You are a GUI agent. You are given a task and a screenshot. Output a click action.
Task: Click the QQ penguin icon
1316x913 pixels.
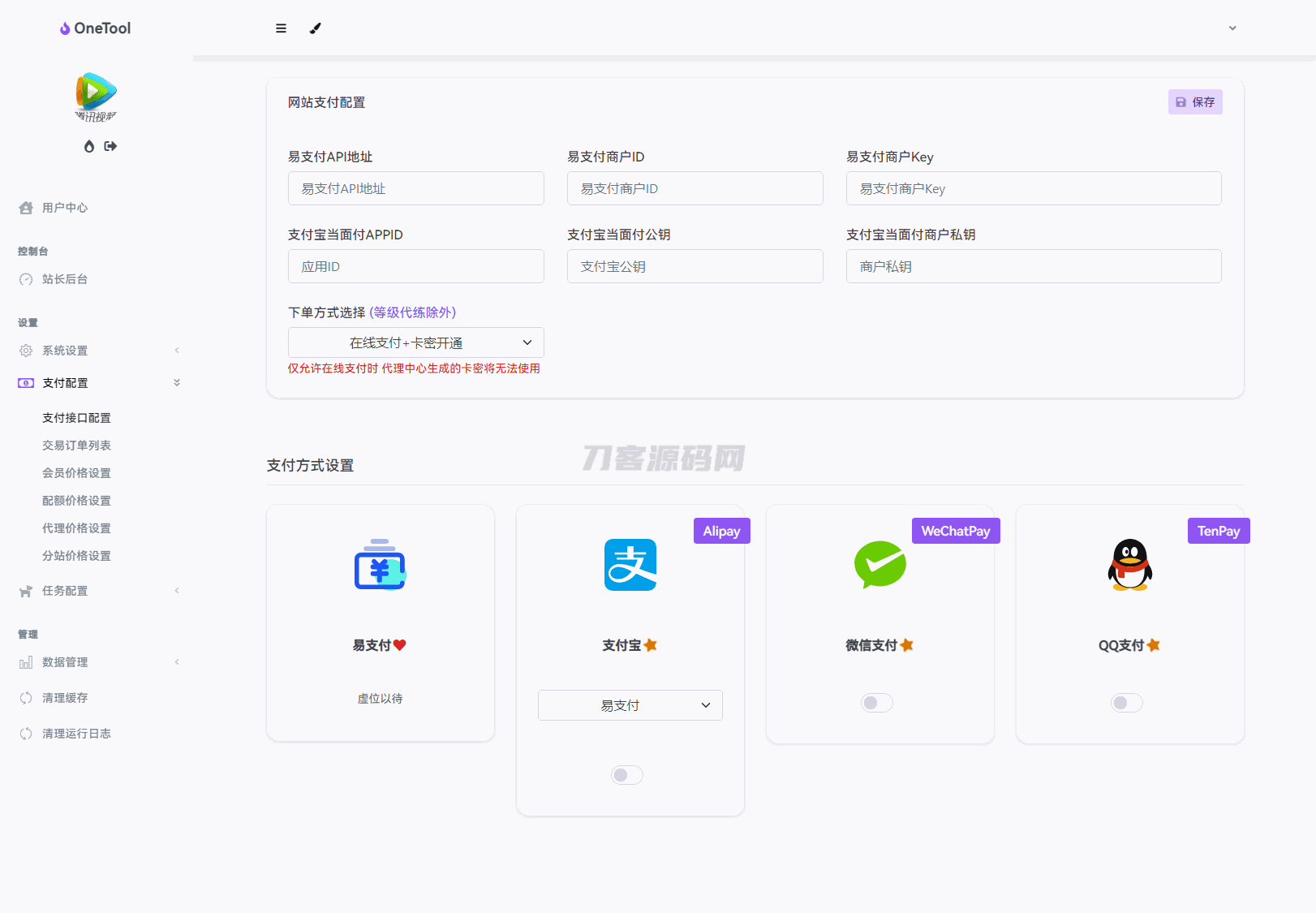pyautogui.click(x=1129, y=565)
